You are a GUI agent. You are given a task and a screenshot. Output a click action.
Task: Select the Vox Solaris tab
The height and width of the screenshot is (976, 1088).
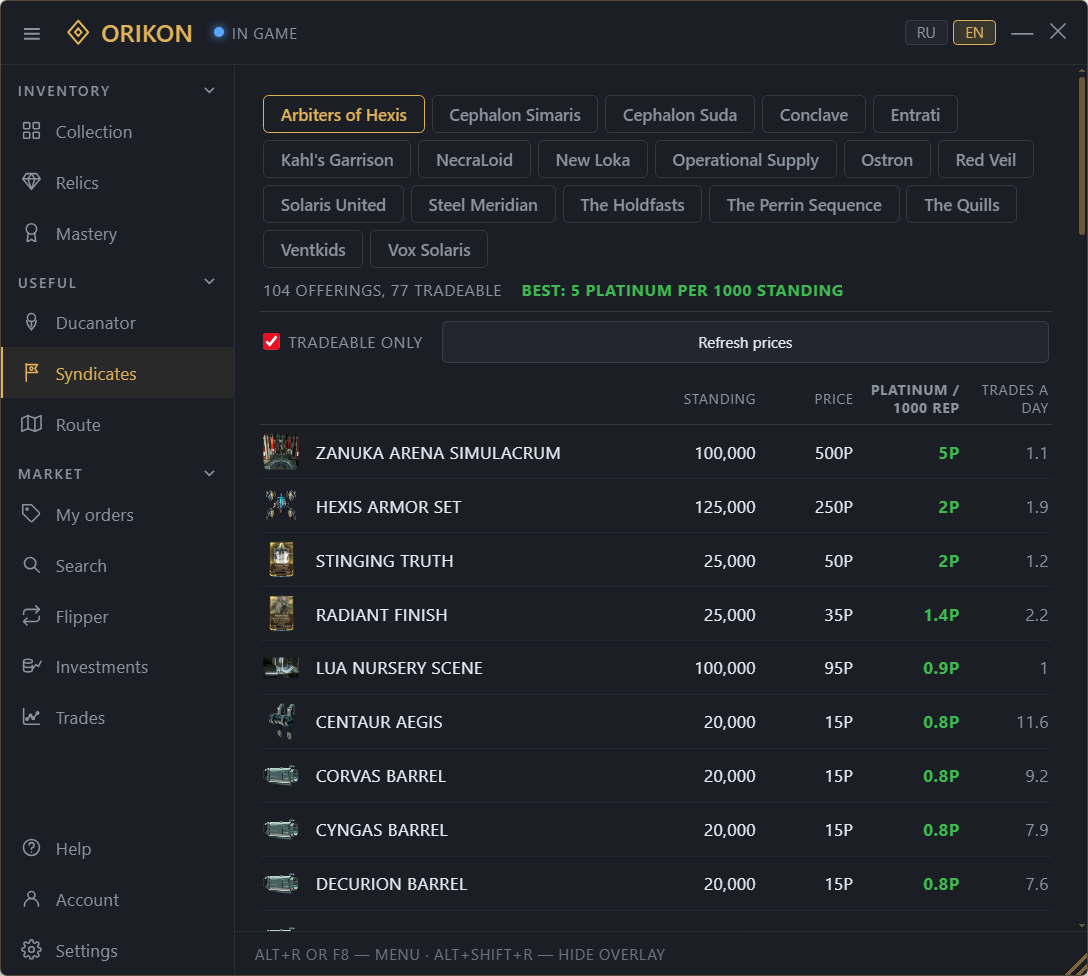point(429,250)
